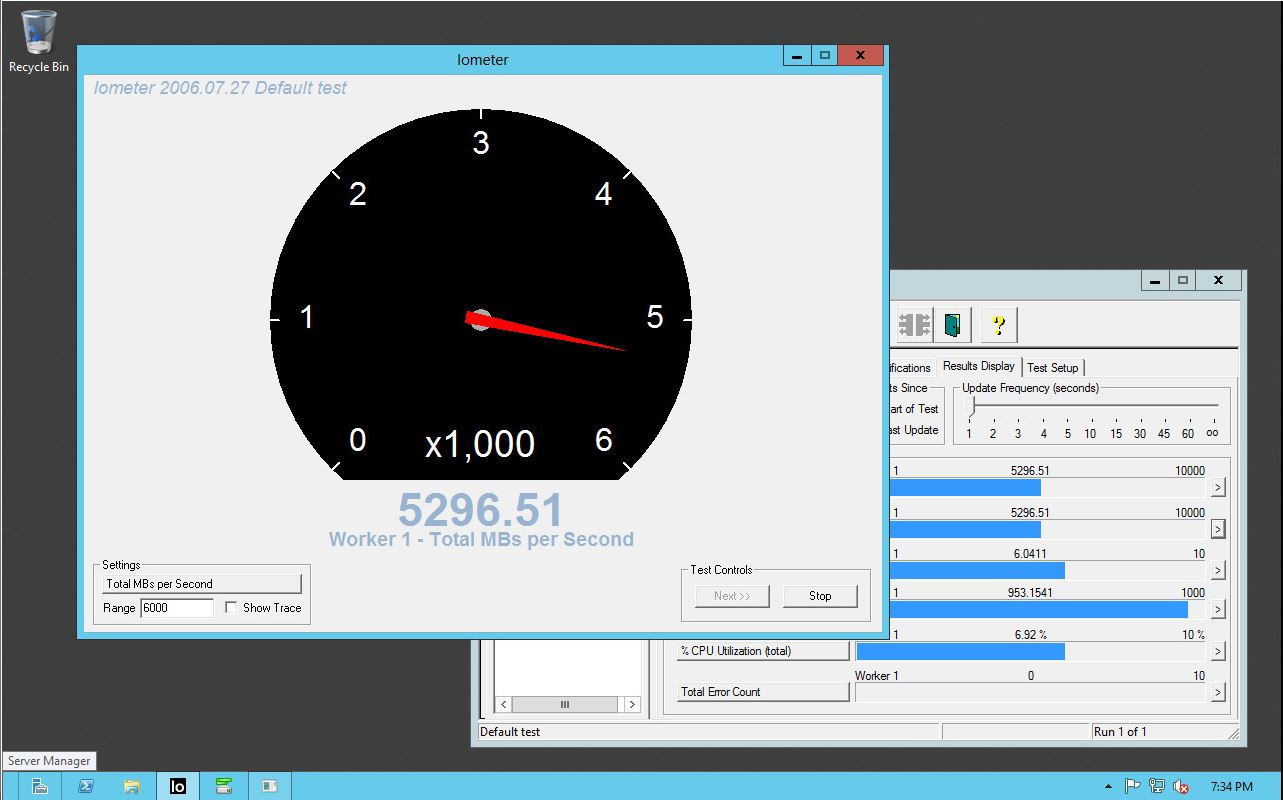1283x800 pixels.
Task: Click the horizontal scrollbar thumb in list pane
Action: [565, 705]
